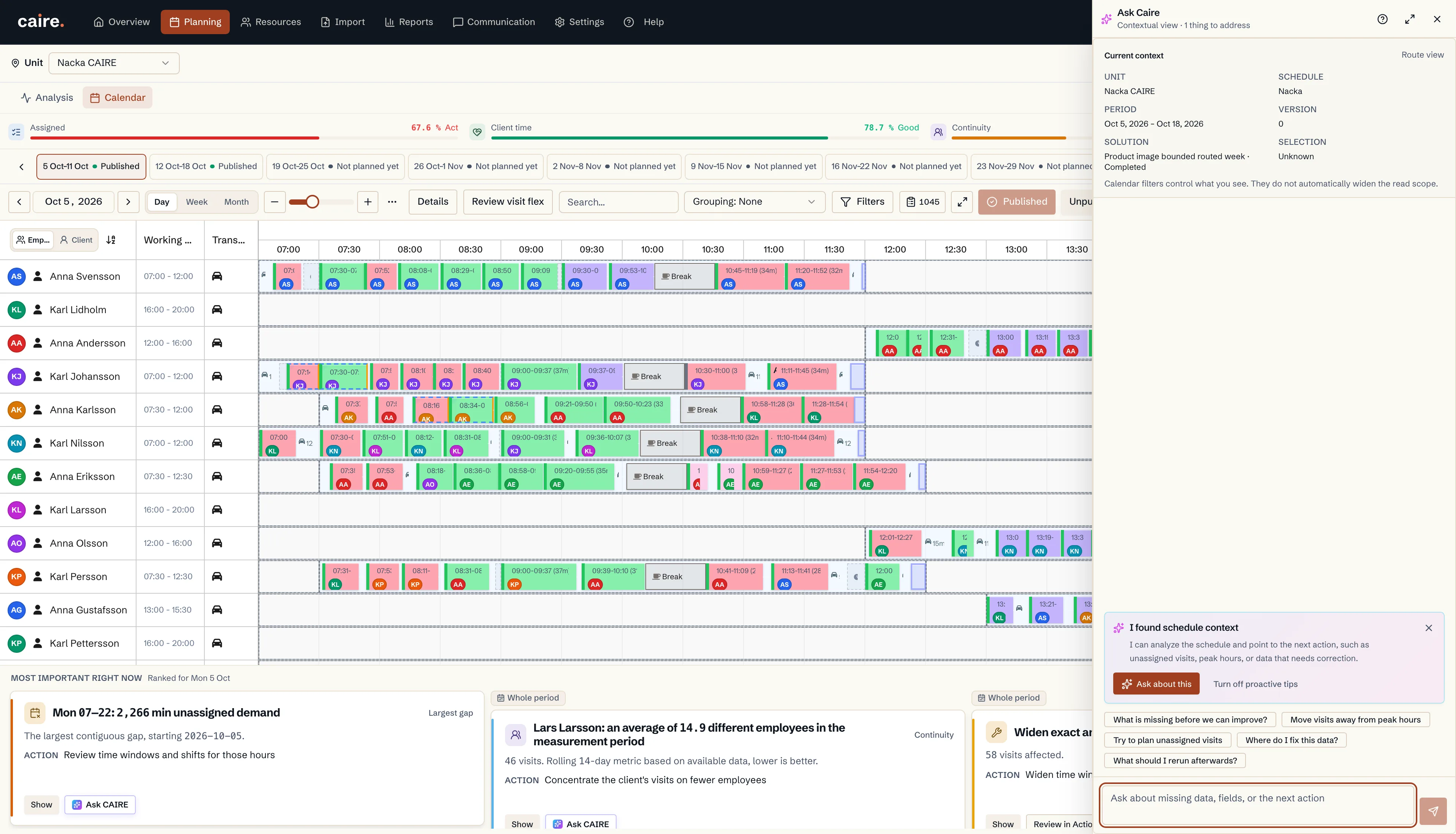Expand the Ask Caire panel
Screen dimensions: 1456x834
coord(1410,19)
